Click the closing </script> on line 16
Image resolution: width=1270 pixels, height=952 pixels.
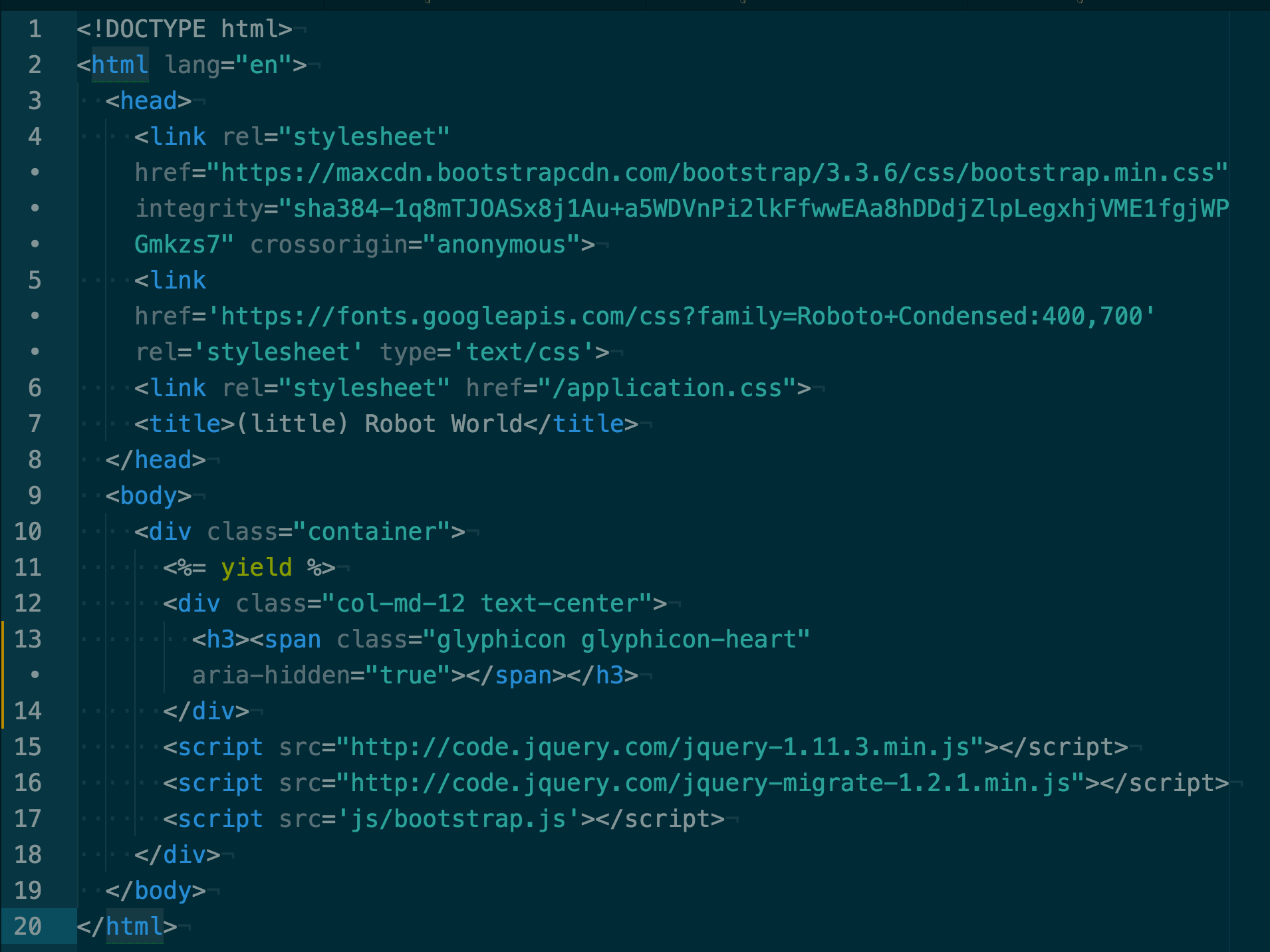pos(1164,783)
